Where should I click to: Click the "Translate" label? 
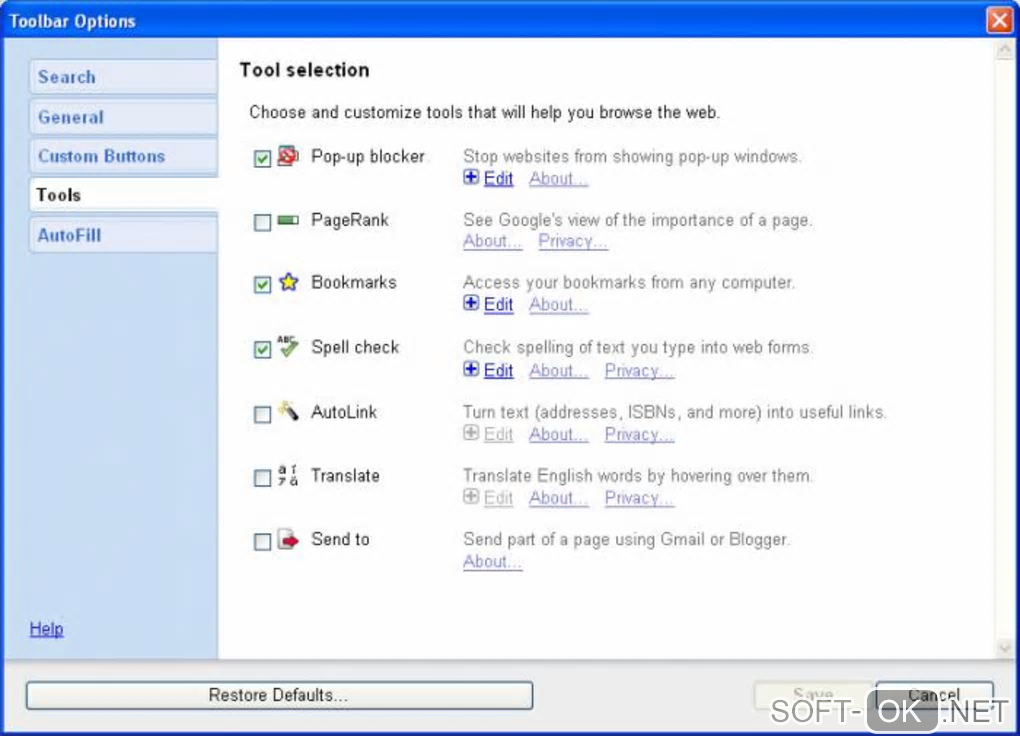point(345,476)
